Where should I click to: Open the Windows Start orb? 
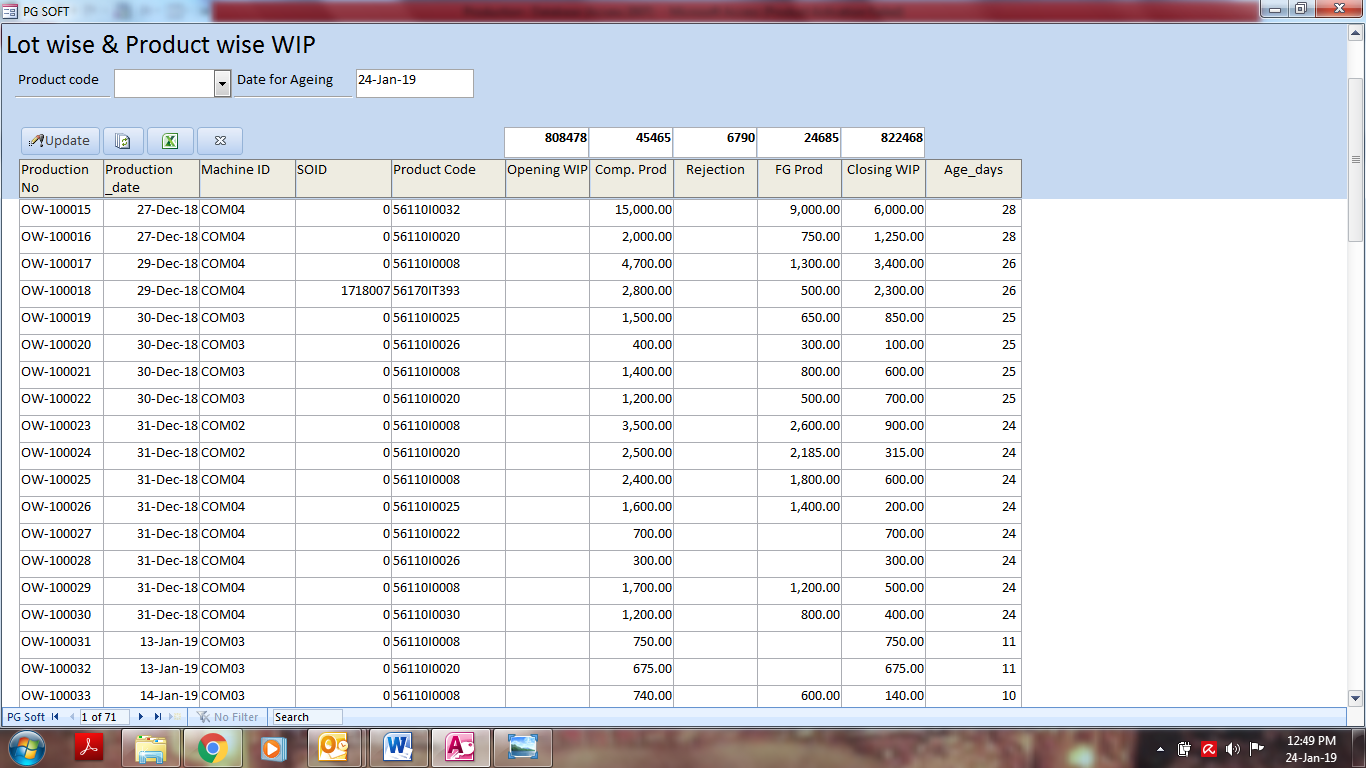[x=26, y=747]
